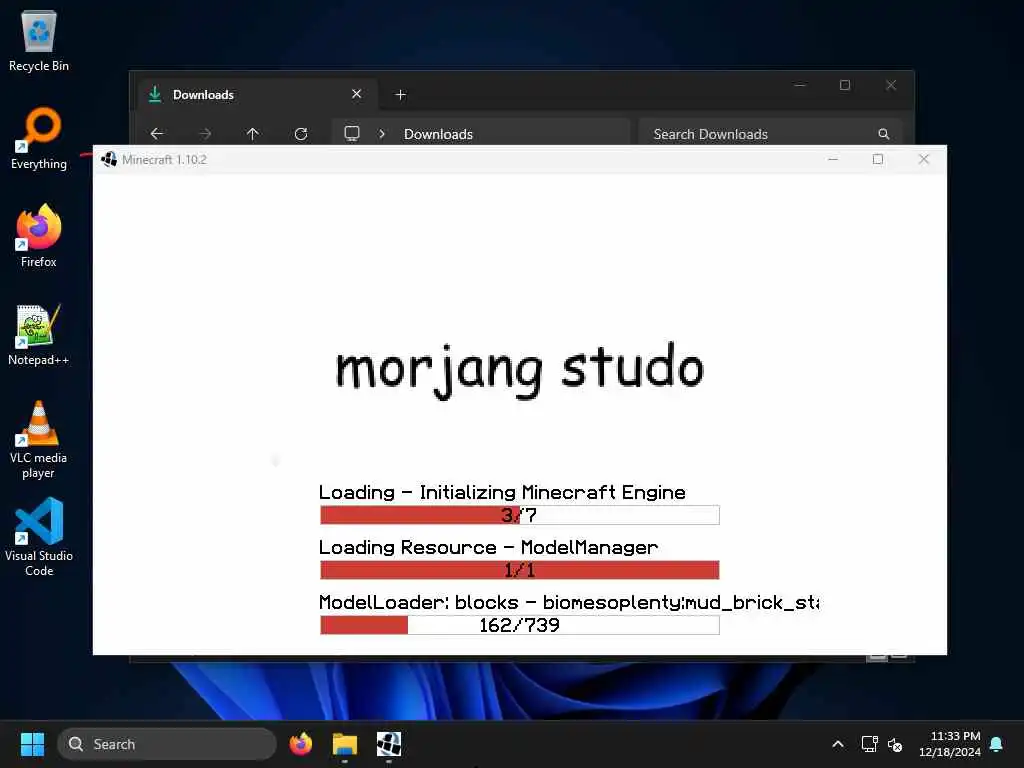Click the This PC monitor icon in address bar
This screenshot has height=768, width=1024.
tap(352, 133)
